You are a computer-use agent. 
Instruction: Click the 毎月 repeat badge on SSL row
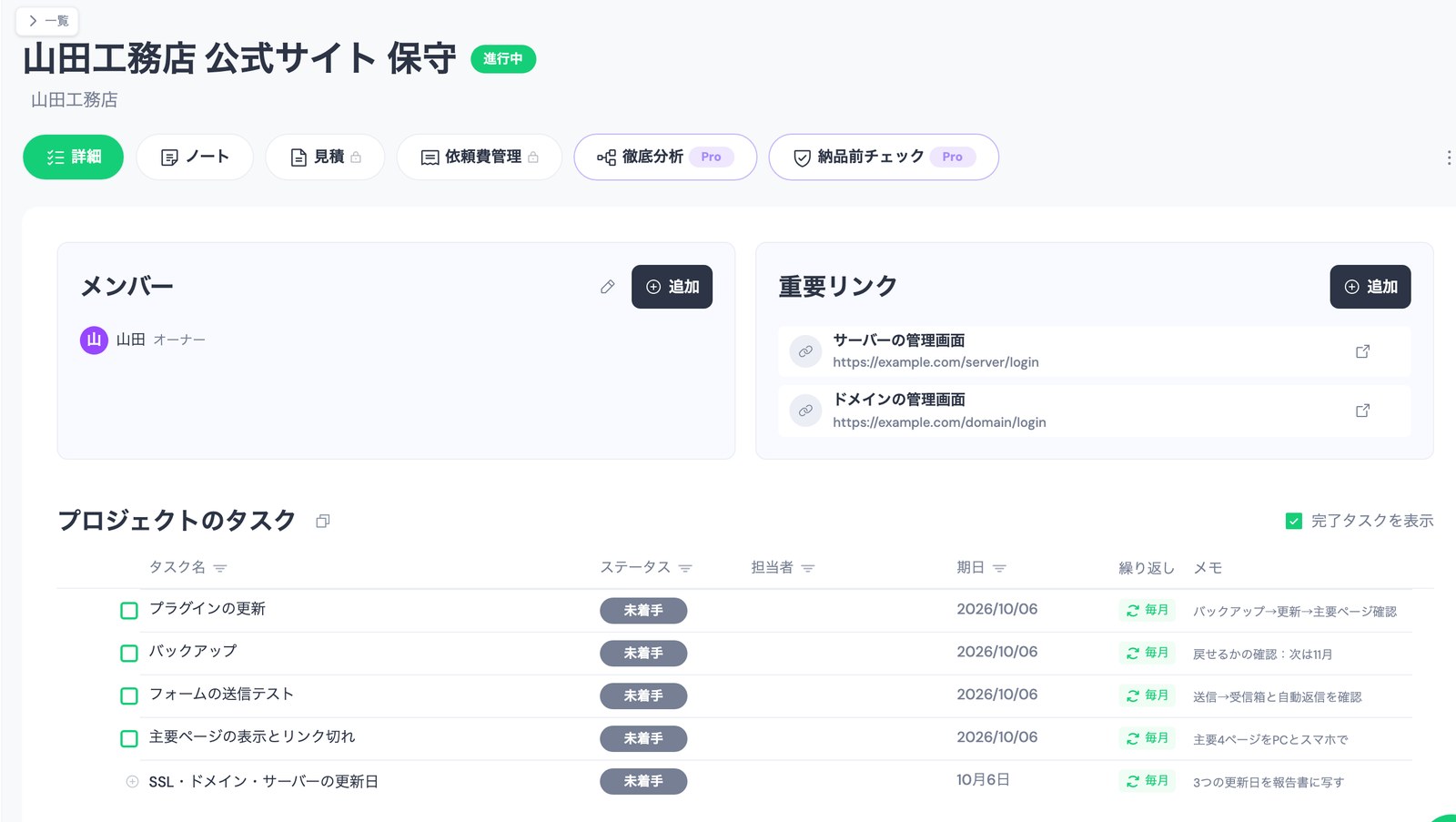coord(1148,781)
